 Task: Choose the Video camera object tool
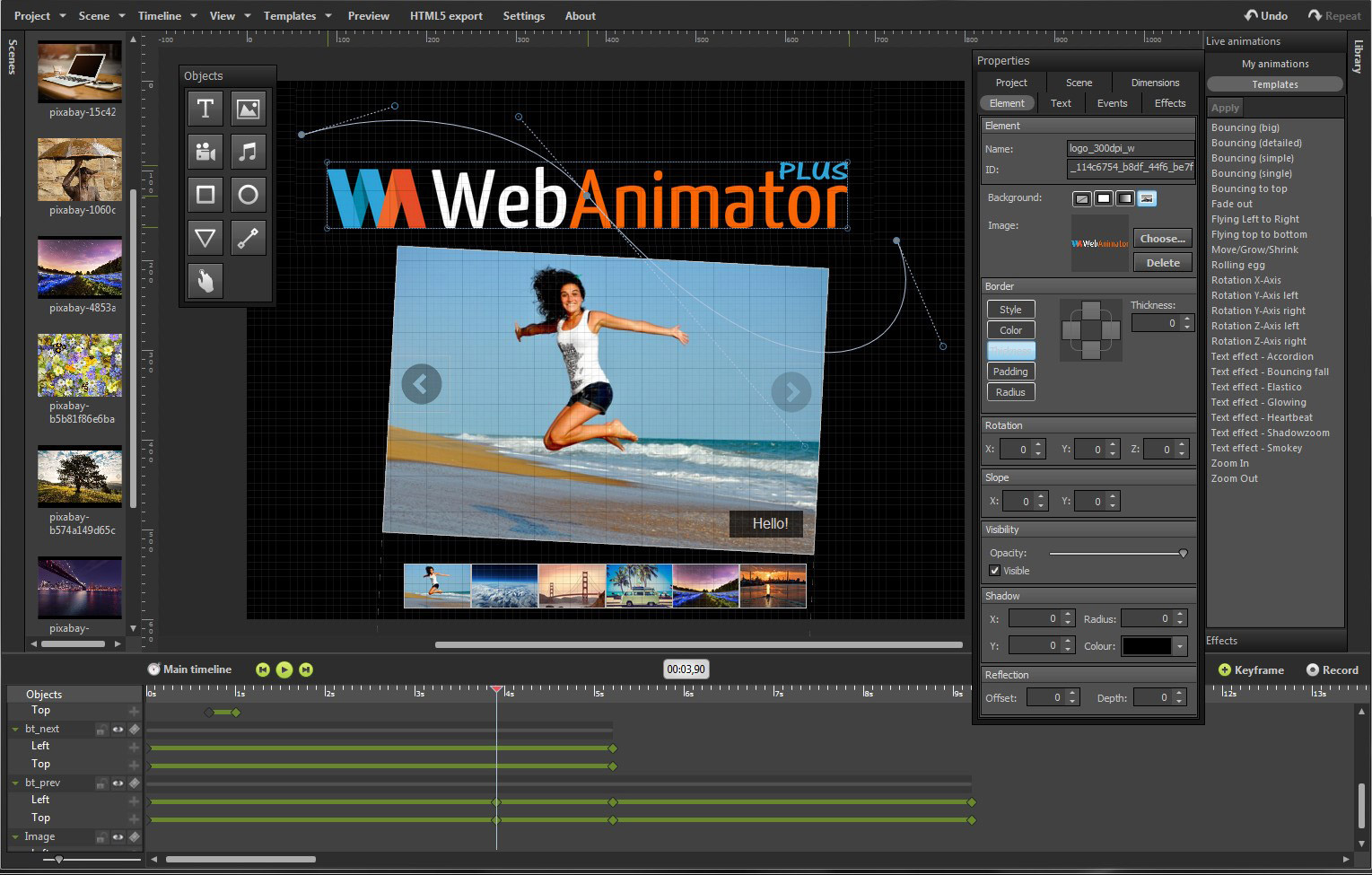pos(205,152)
